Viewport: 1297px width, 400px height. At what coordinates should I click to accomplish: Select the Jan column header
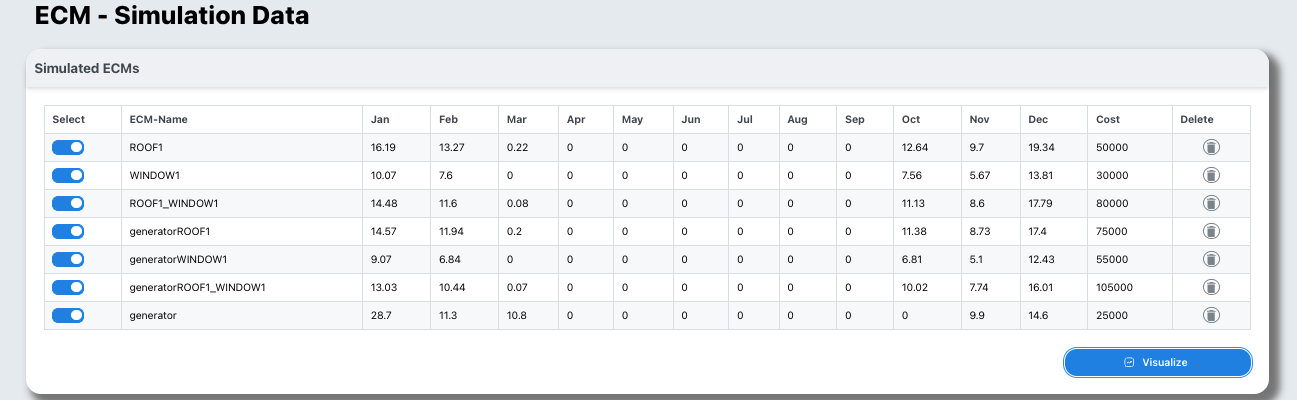380,119
